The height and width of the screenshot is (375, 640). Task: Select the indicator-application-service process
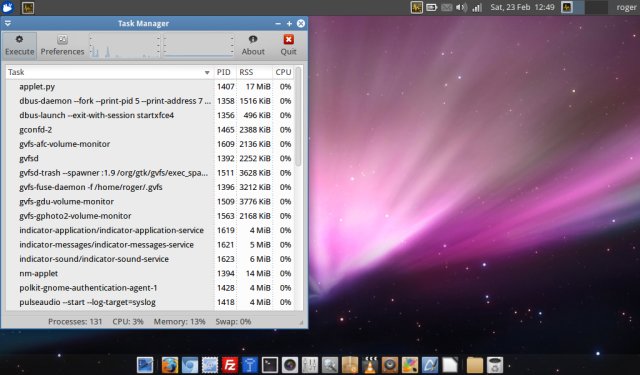[x=150, y=230]
